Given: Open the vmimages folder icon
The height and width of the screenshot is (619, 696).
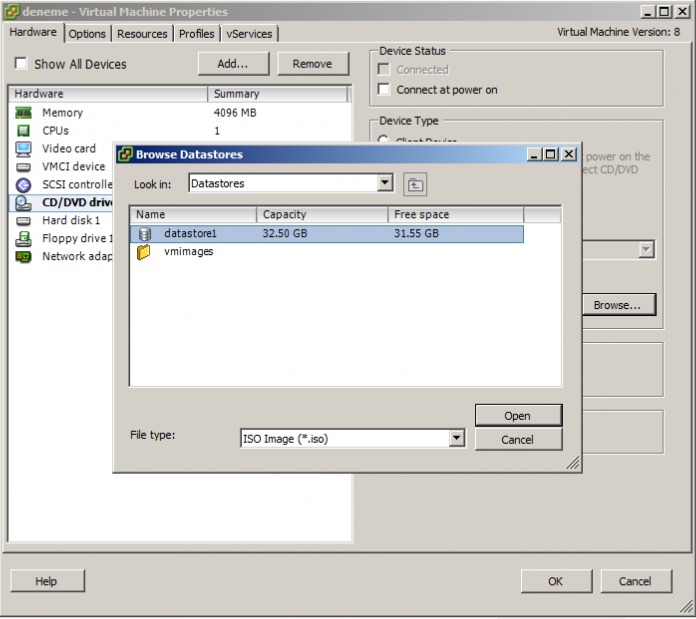Looking at the screenshot, I should pos(145,252).
